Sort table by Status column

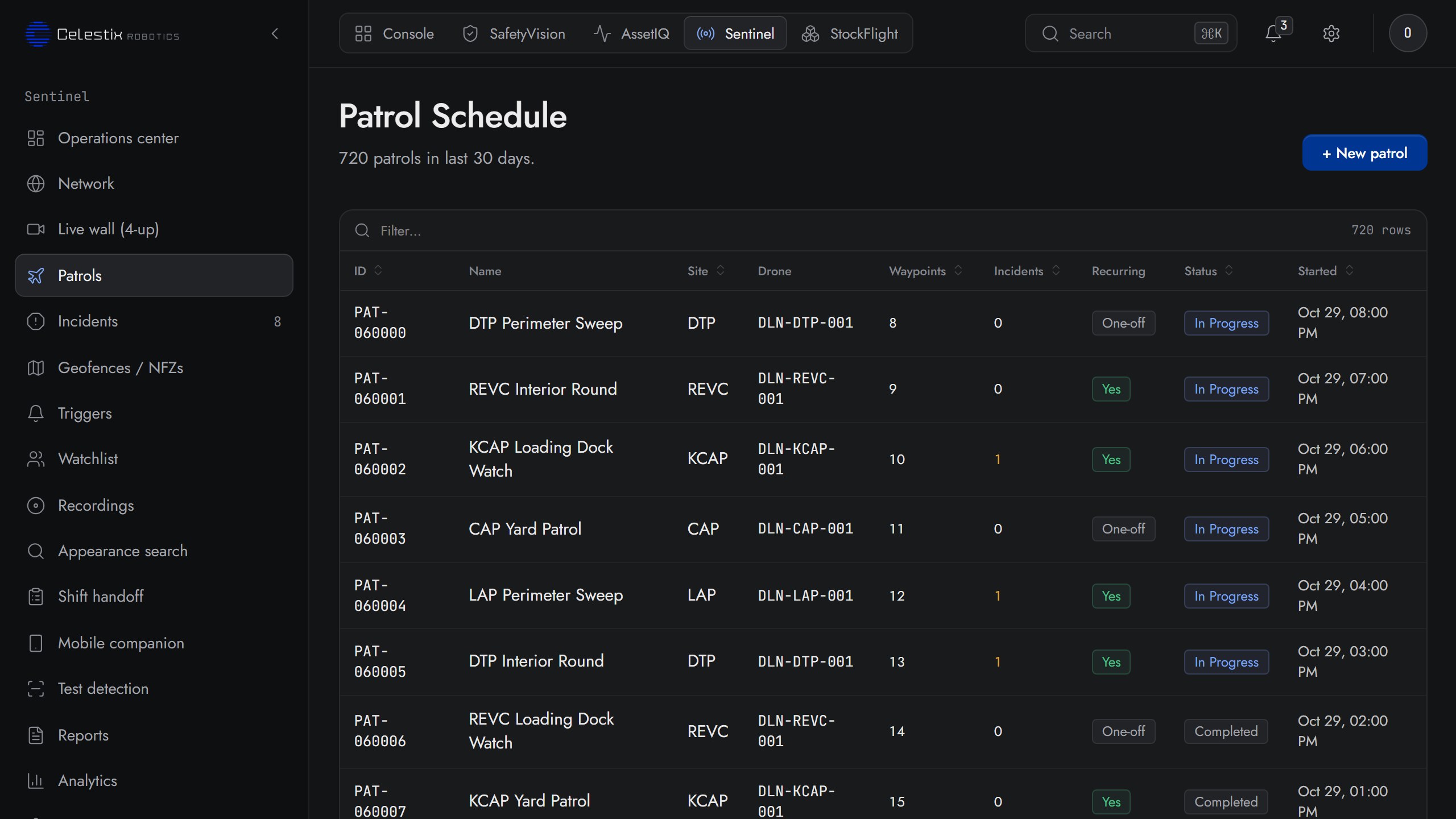click(1209, 271)
